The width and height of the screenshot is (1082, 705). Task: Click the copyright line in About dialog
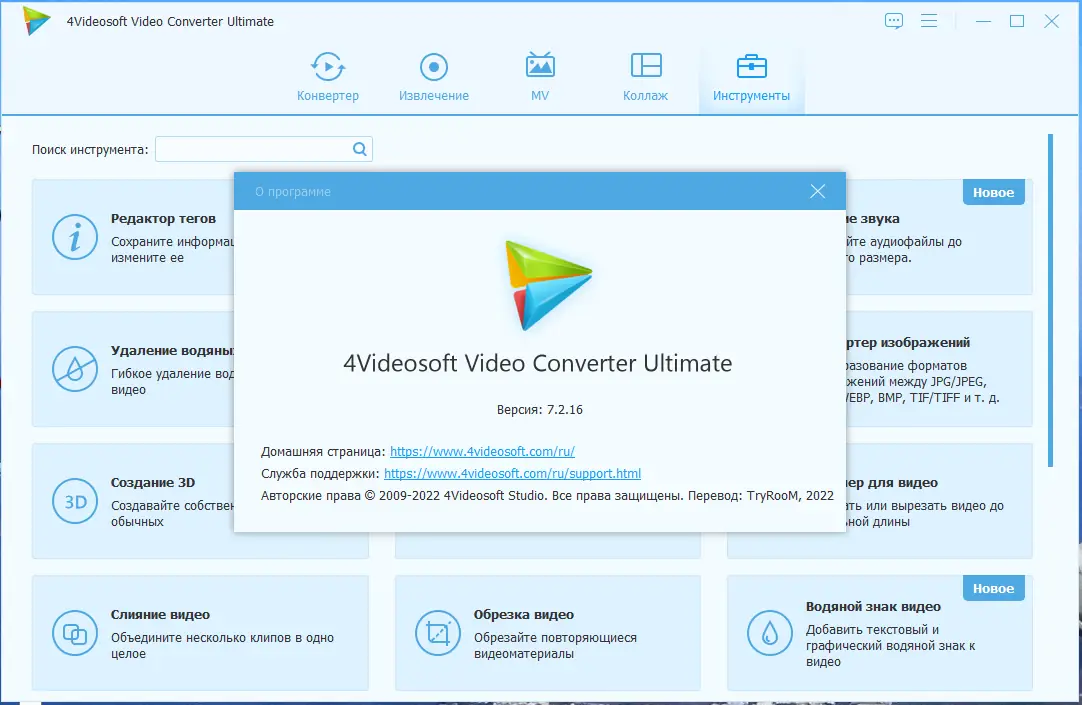547,495
